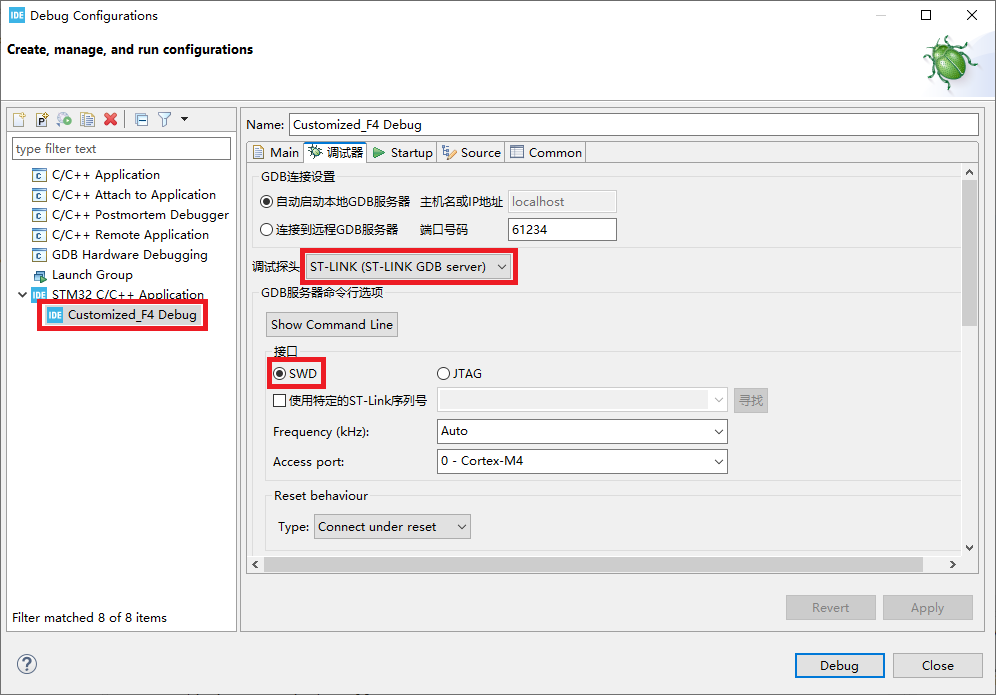Click the funnel filter icon
996x695 pixels.
click(165, 119)
